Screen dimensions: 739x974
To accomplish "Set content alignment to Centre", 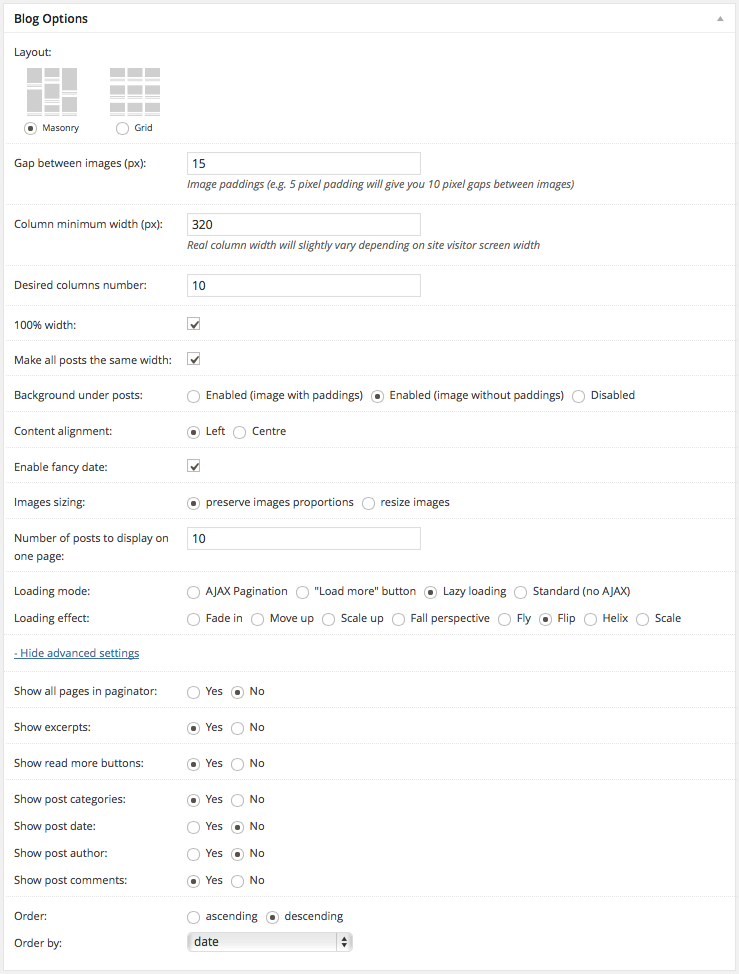I will tap(240, 432).
